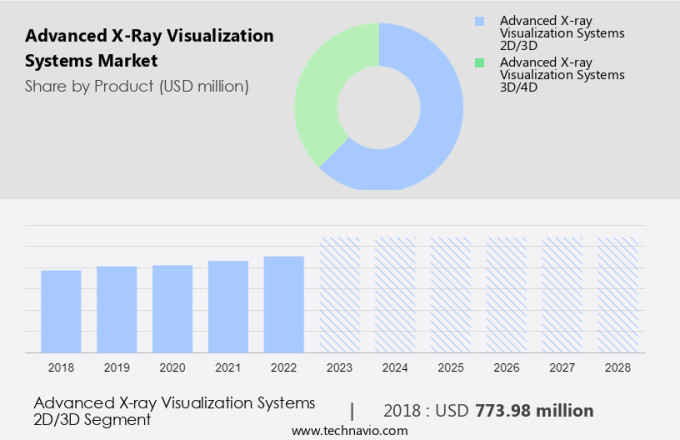The height and width of the screenshot is (440, 680).
Task: Click the solid blue bar for 2020
Action: pyautogui.click(x=172, y=308)
